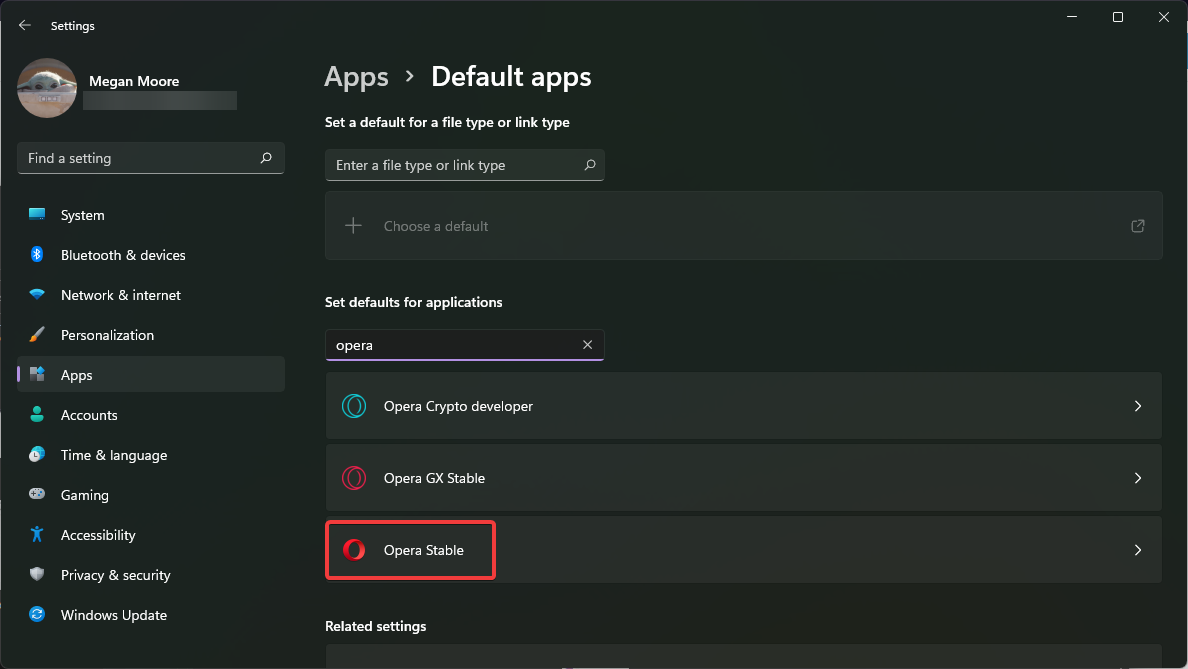
Task: Click the Megan Moore account name
Action: click(x=134, y=81)
